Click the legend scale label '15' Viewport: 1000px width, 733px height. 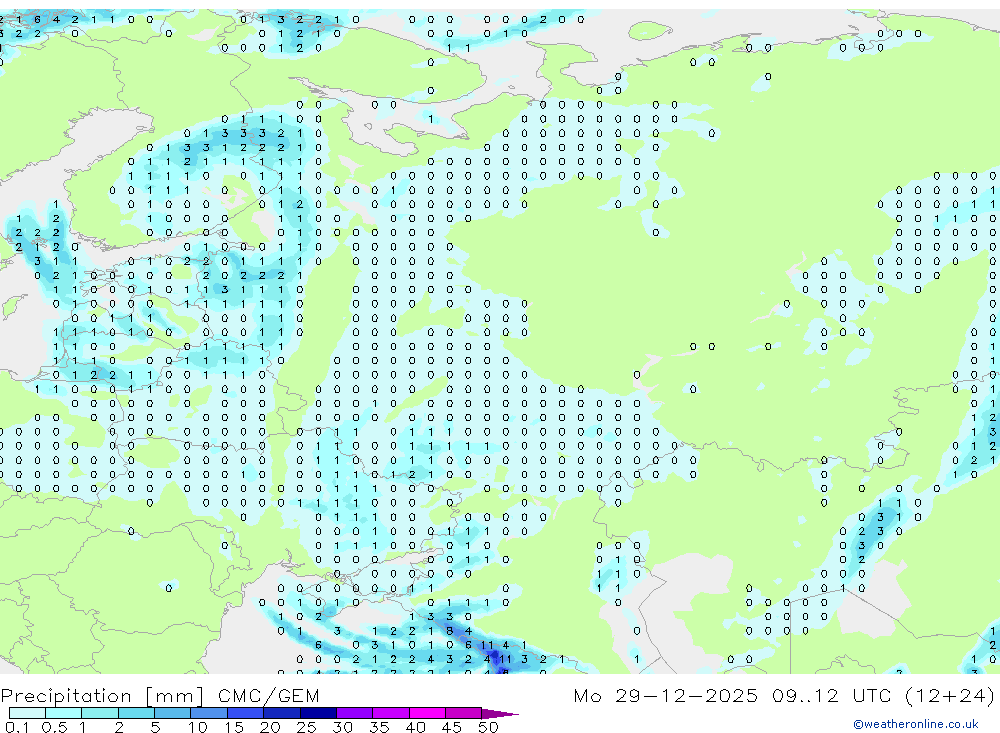234,727
